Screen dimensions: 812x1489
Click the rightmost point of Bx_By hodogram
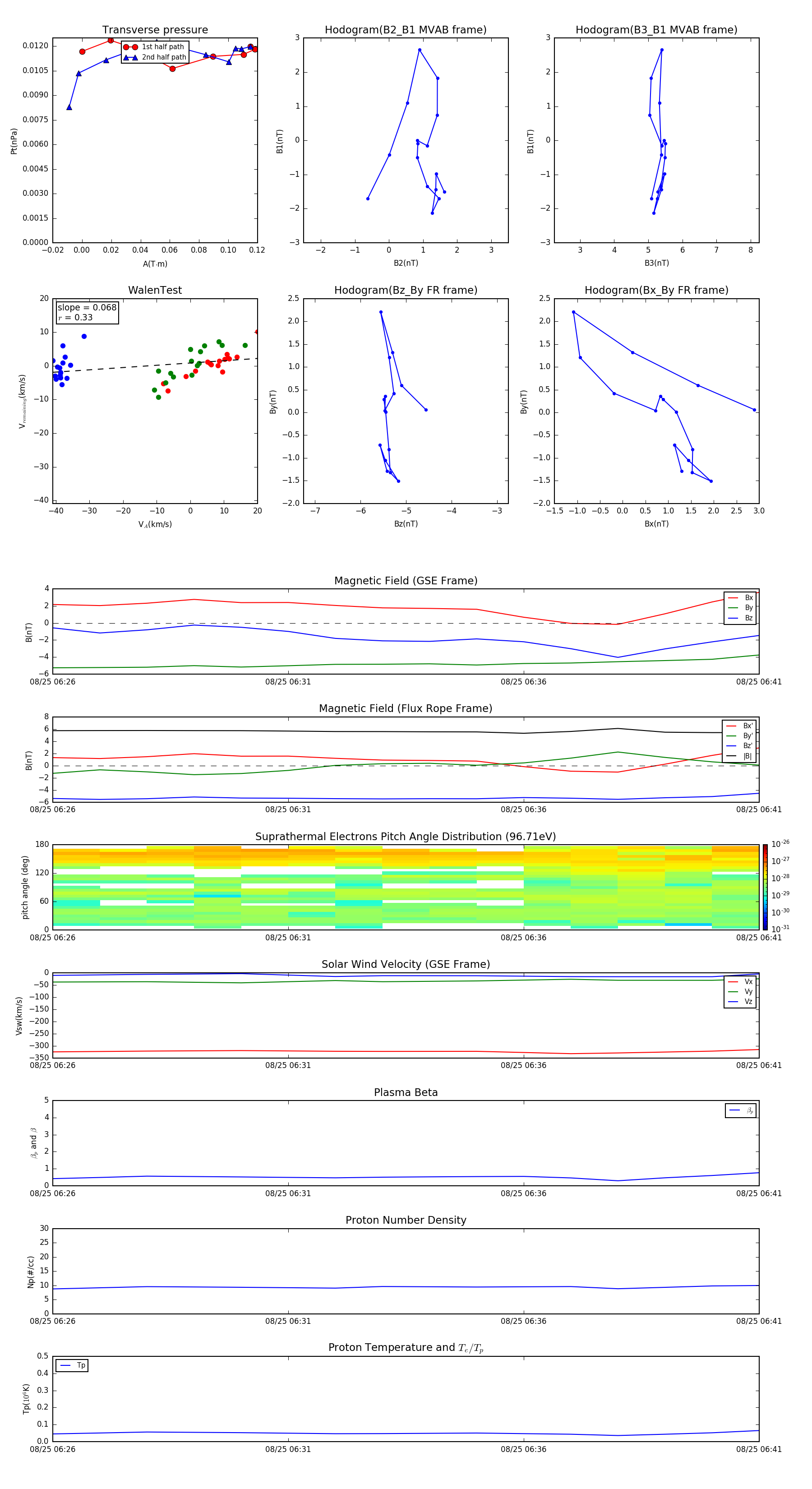click(754, 410)
